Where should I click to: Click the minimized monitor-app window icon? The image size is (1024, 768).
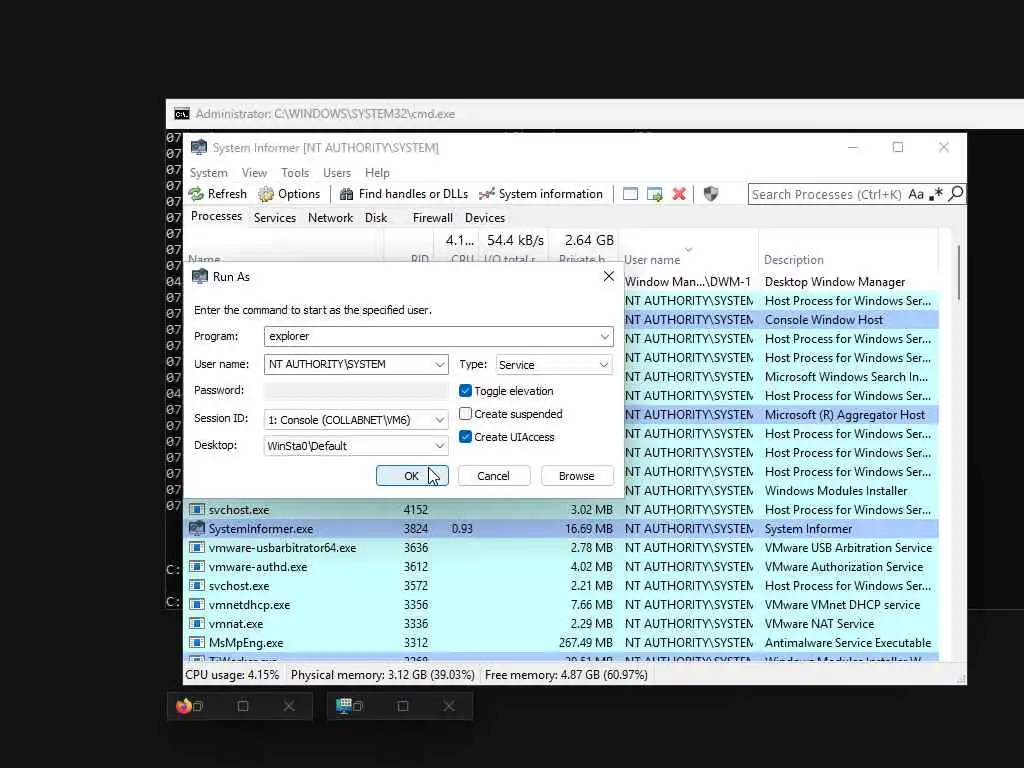pos(344,706)
